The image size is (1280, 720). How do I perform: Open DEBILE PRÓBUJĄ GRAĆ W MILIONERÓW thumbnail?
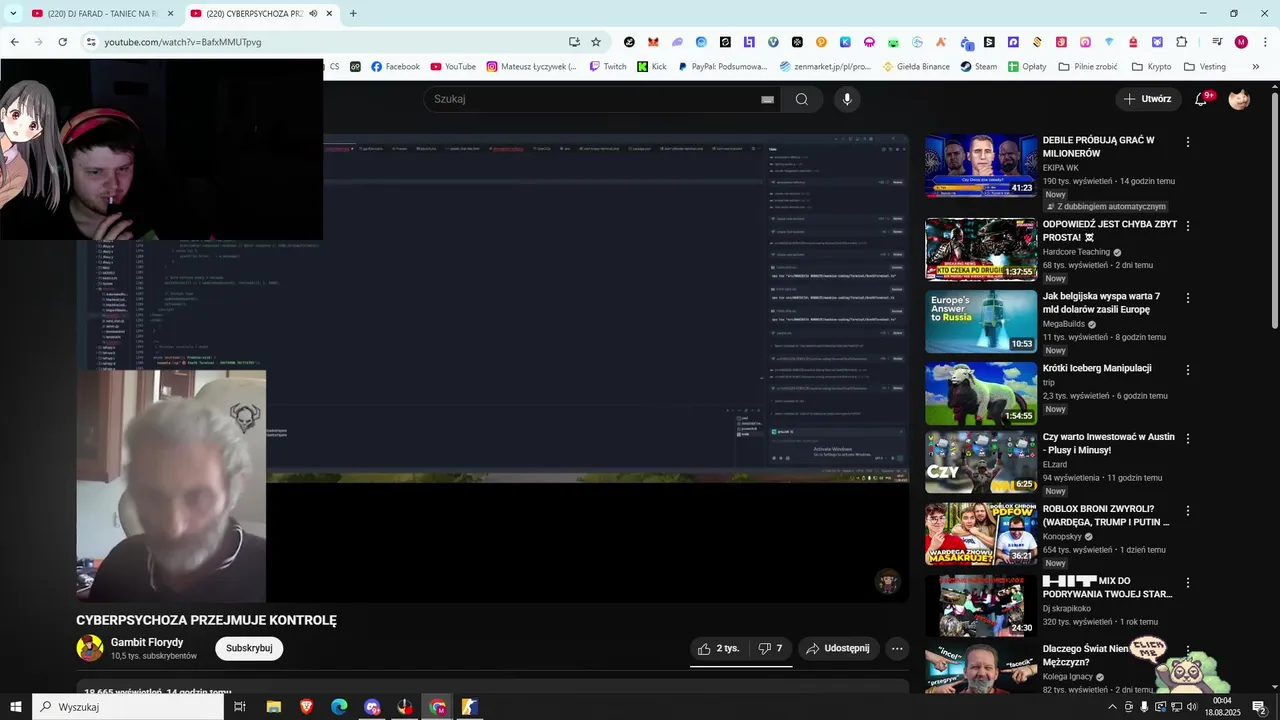pos(981,165)
